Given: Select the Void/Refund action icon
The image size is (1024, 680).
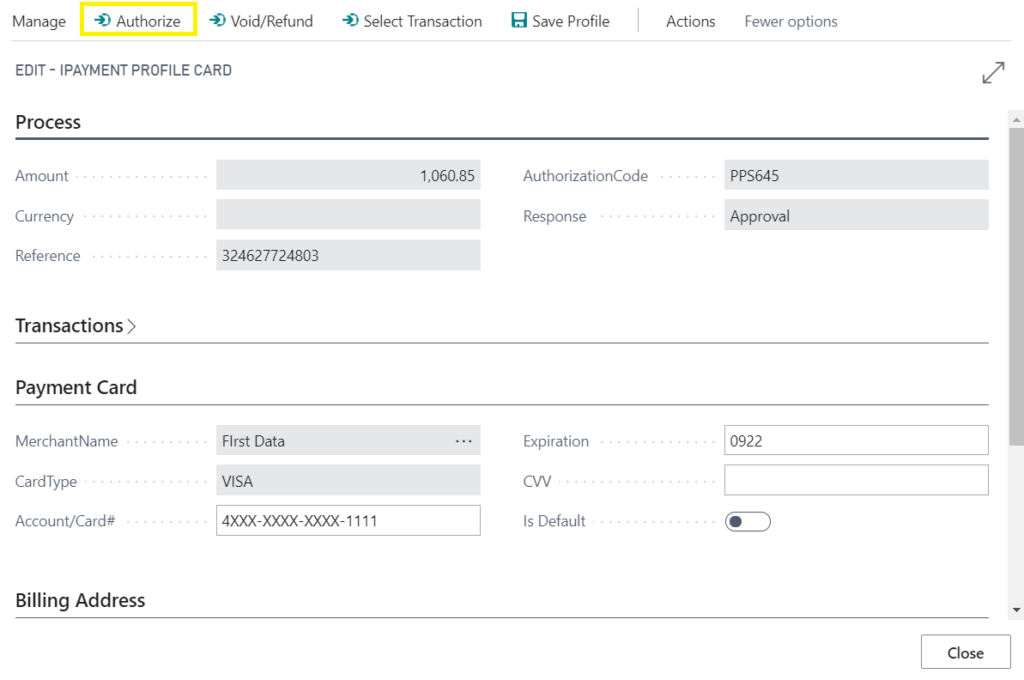Looking at the screenshot, I should pyautogui.click(x=218, y=20).
